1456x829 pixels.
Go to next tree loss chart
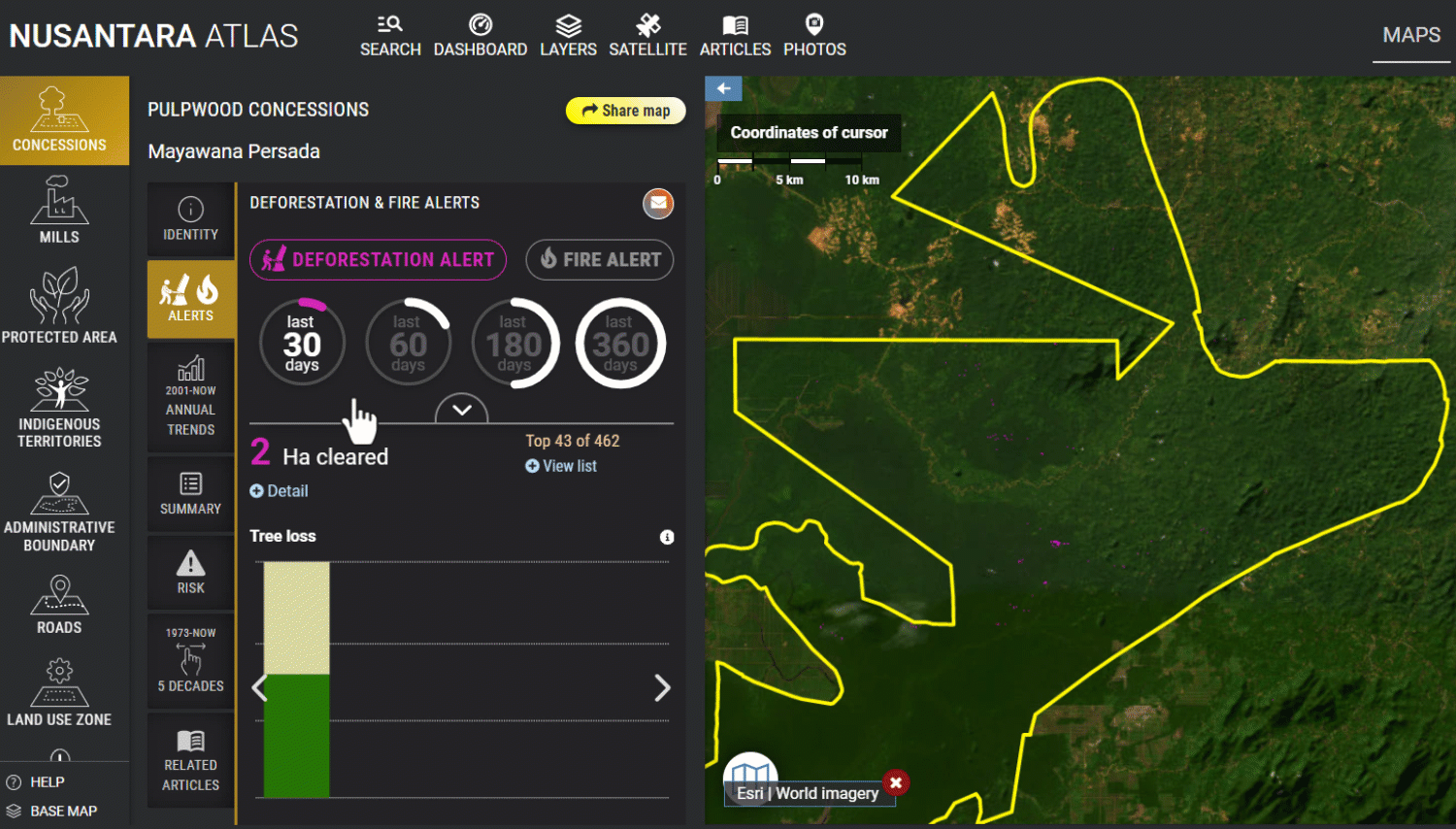tap(662, 688)
